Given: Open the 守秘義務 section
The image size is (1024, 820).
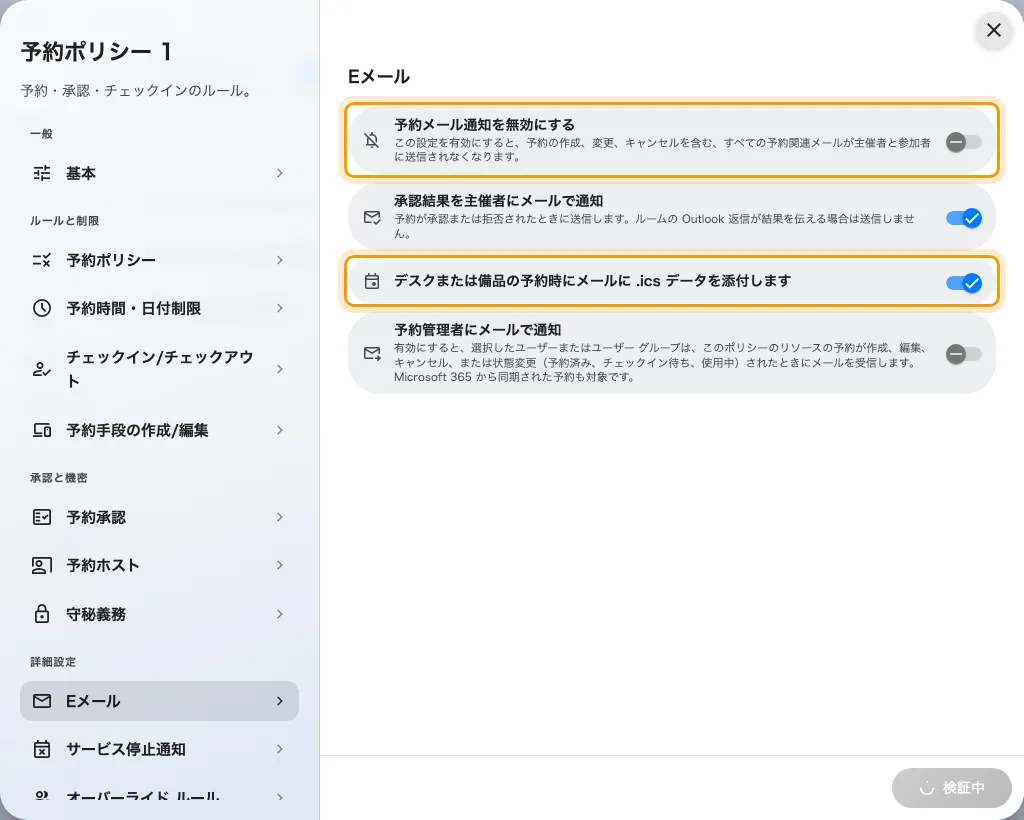Looking at the screenshot, I should [159, 614].
